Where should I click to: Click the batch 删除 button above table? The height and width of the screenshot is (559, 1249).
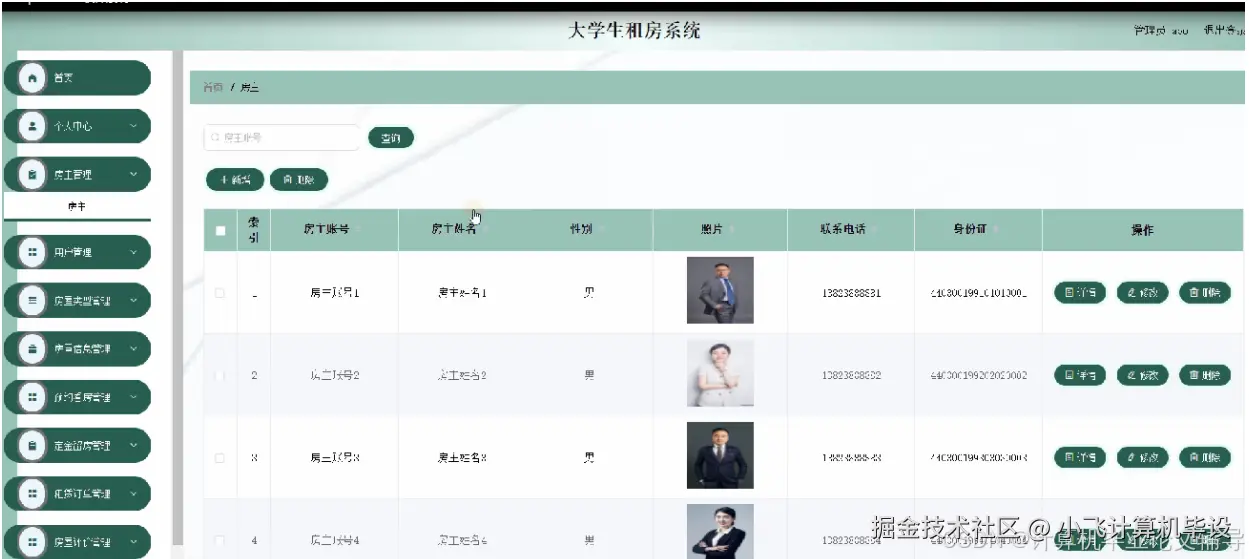click(299, 180)
